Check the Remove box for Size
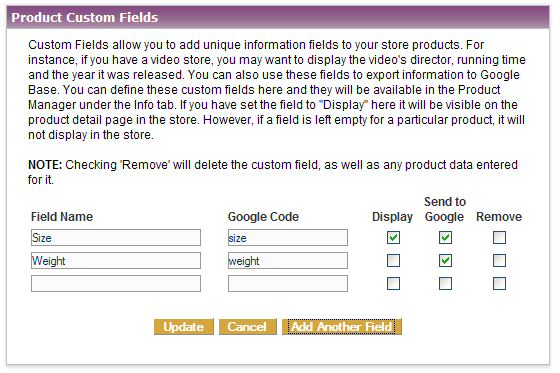The height and width of the screenshot is (373, 560). click(x=499, y=238)
